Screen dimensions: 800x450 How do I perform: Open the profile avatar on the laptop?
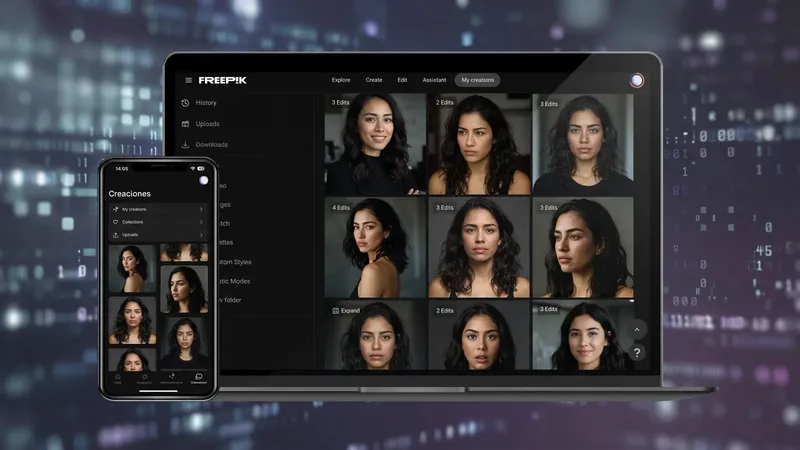(x=636, y=80)
